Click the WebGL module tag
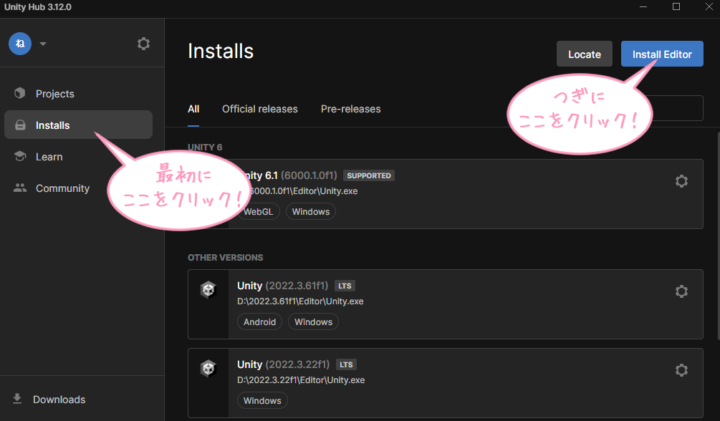The height and width of the screenshot is (421, 720). point(258,212)
